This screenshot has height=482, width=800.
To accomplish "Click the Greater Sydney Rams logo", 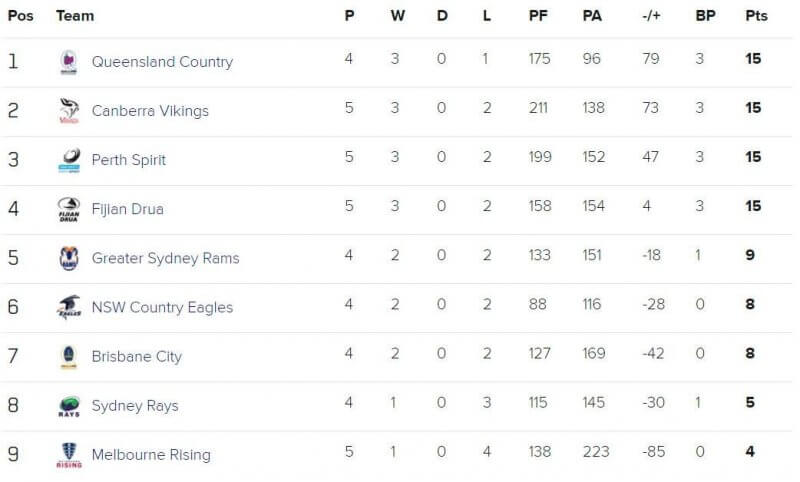I will point(69,258).
